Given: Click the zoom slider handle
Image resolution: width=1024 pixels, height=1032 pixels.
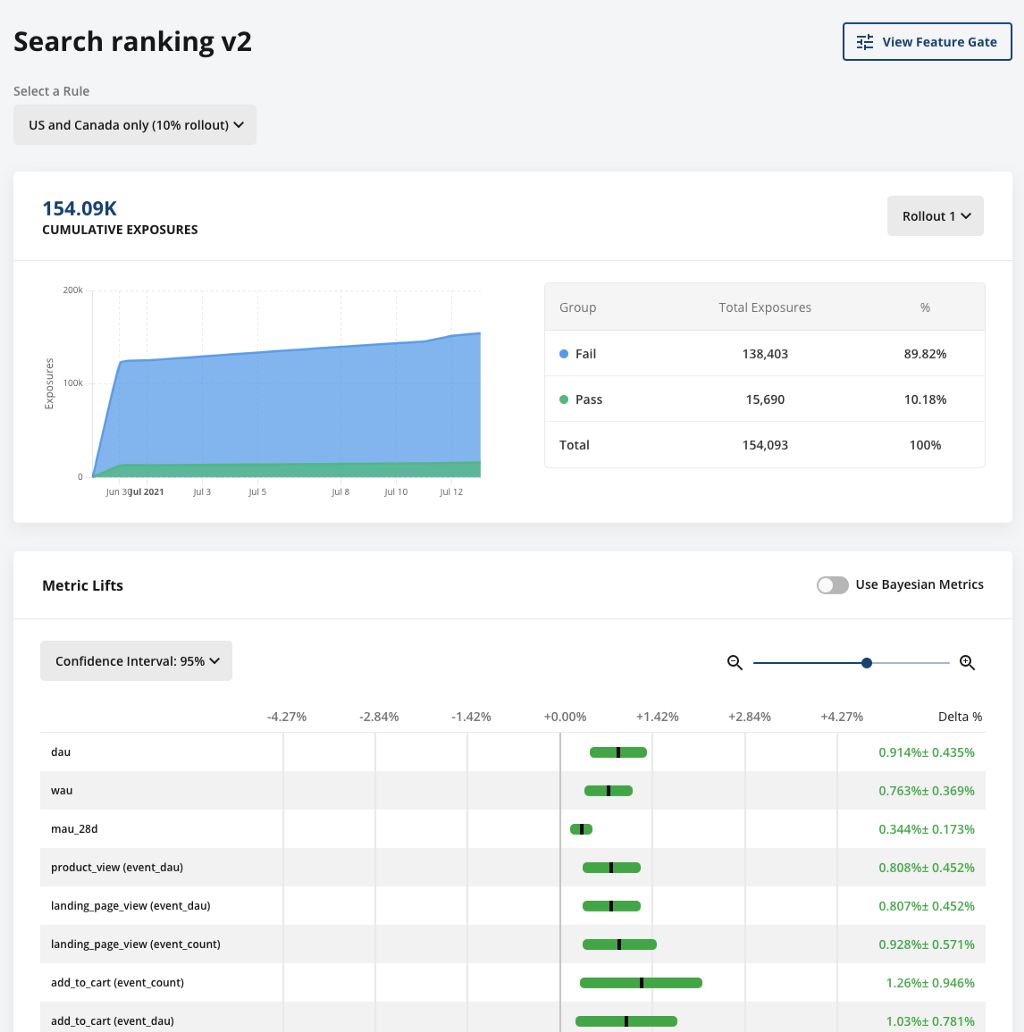Looking at the screenshot, I should click(867, 663).
